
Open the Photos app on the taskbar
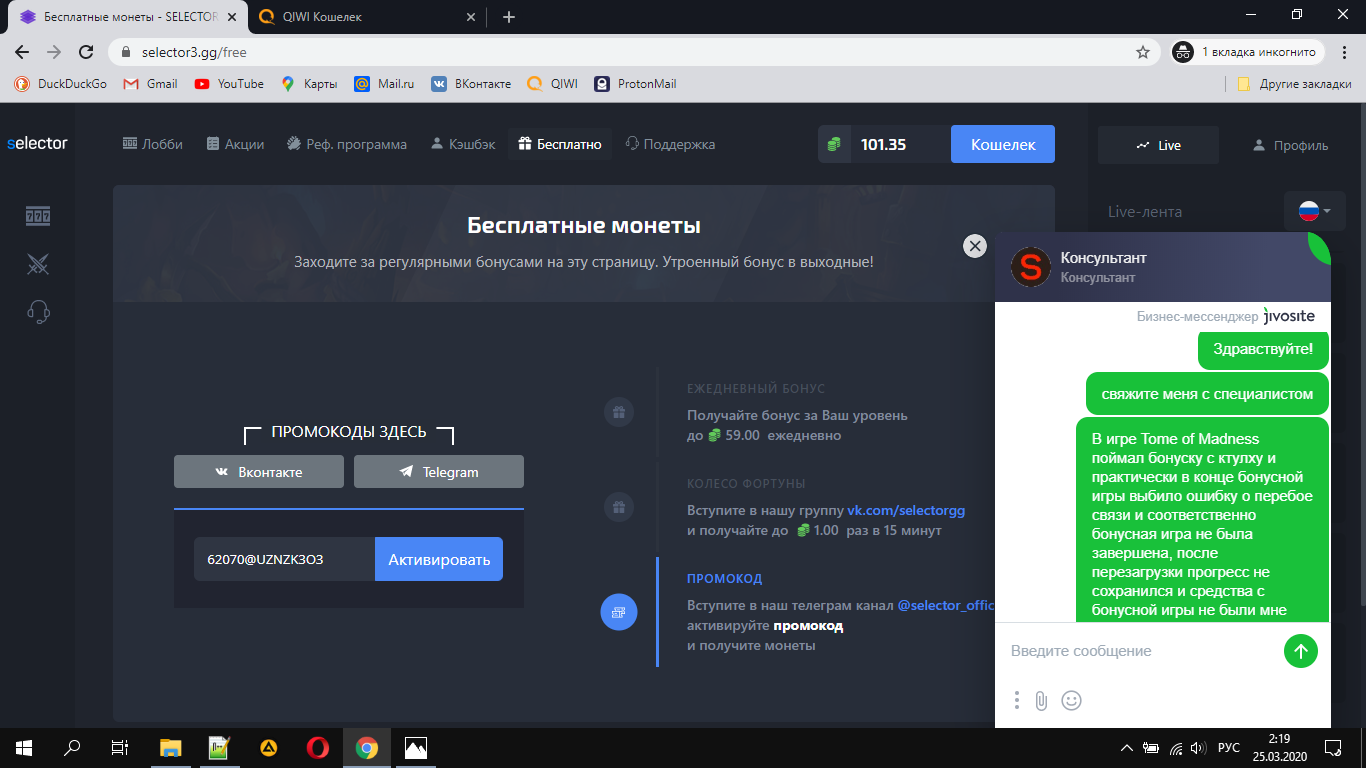point(416,747)
